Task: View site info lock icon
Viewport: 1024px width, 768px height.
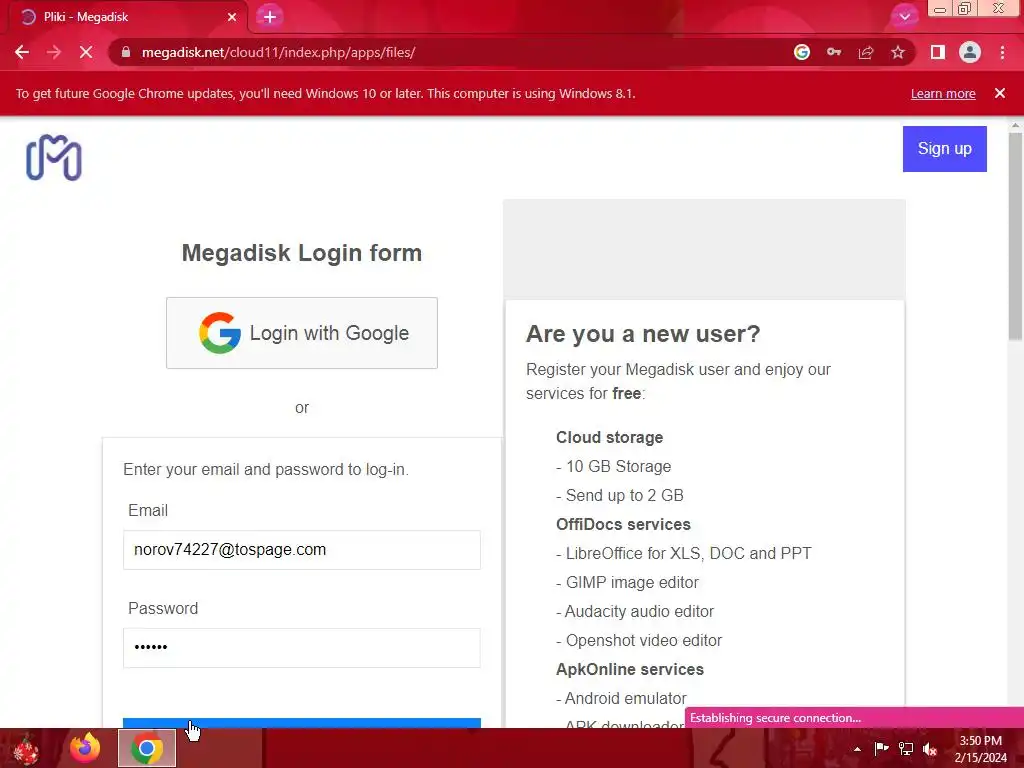Action: [126, 52]
